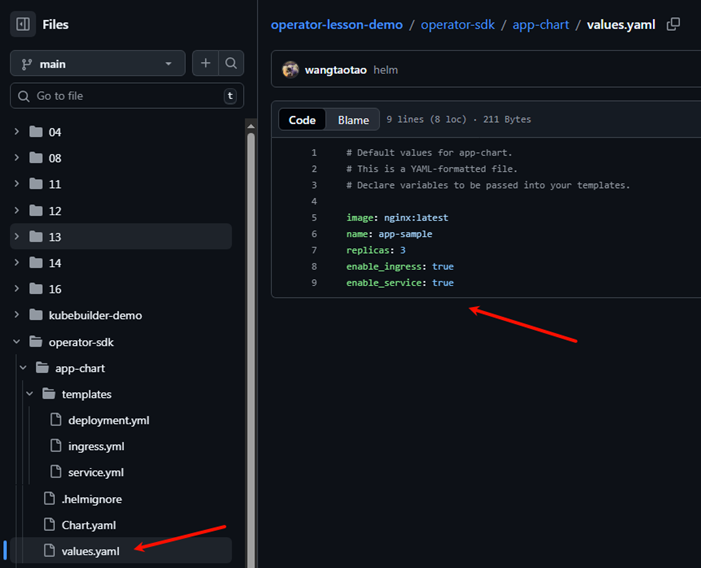Open ingress.yml in the file tree
The width and height of the screenshot is (701, 568).
click(x=96, y=446)
